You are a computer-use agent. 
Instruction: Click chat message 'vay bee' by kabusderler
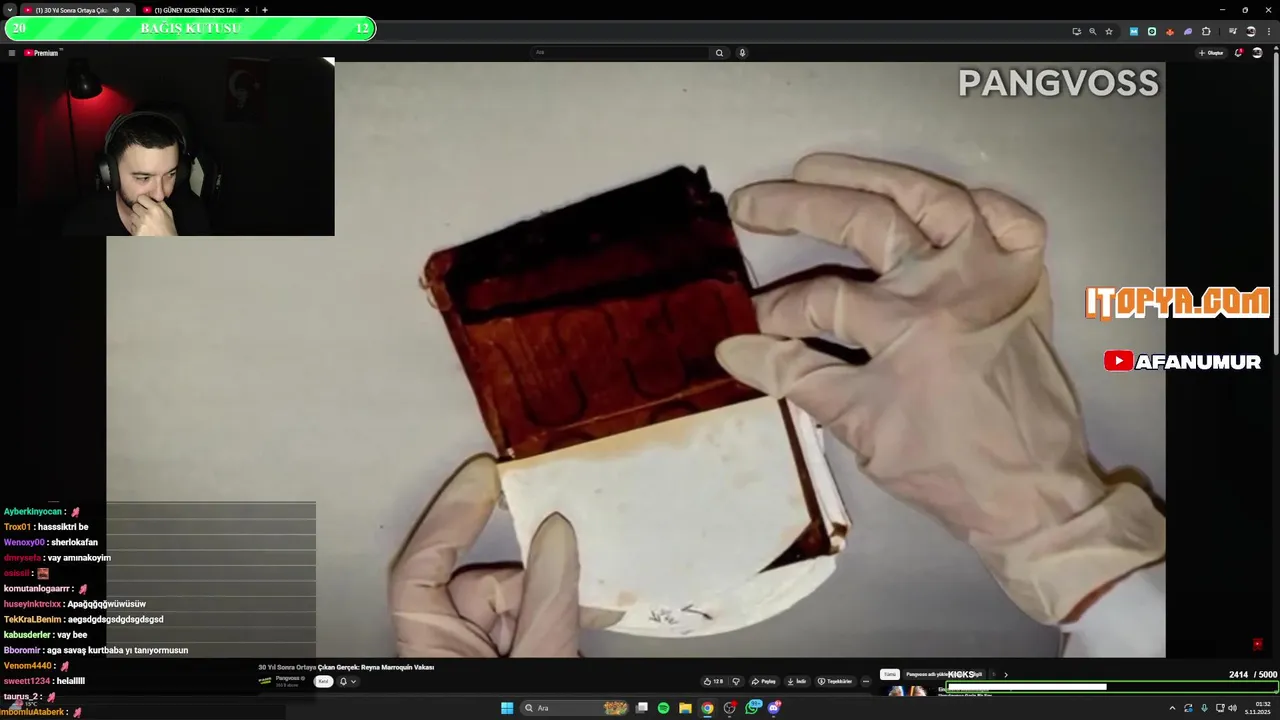72,635
